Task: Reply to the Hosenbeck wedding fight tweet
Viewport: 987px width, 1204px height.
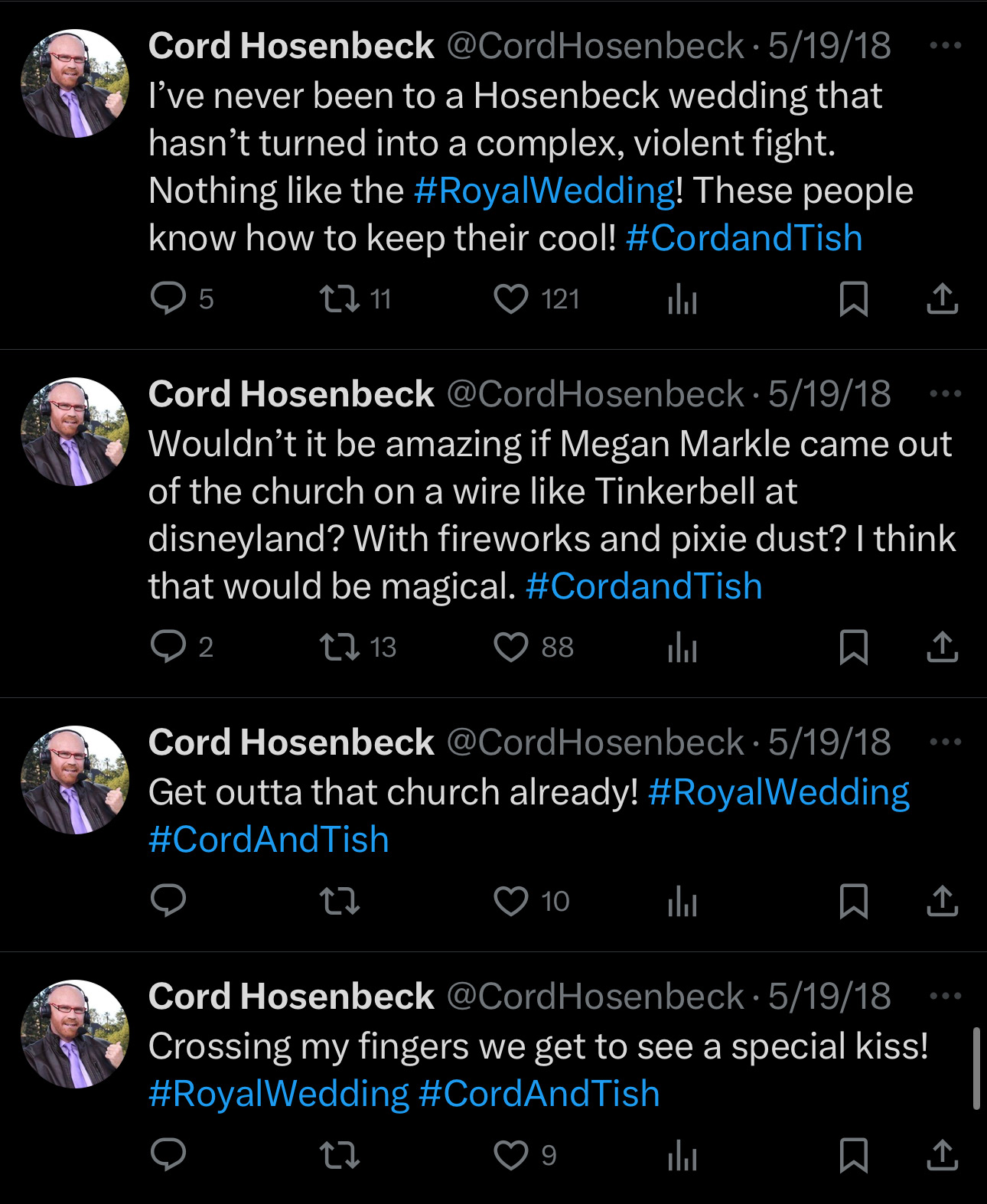Action: click(168, 299)
